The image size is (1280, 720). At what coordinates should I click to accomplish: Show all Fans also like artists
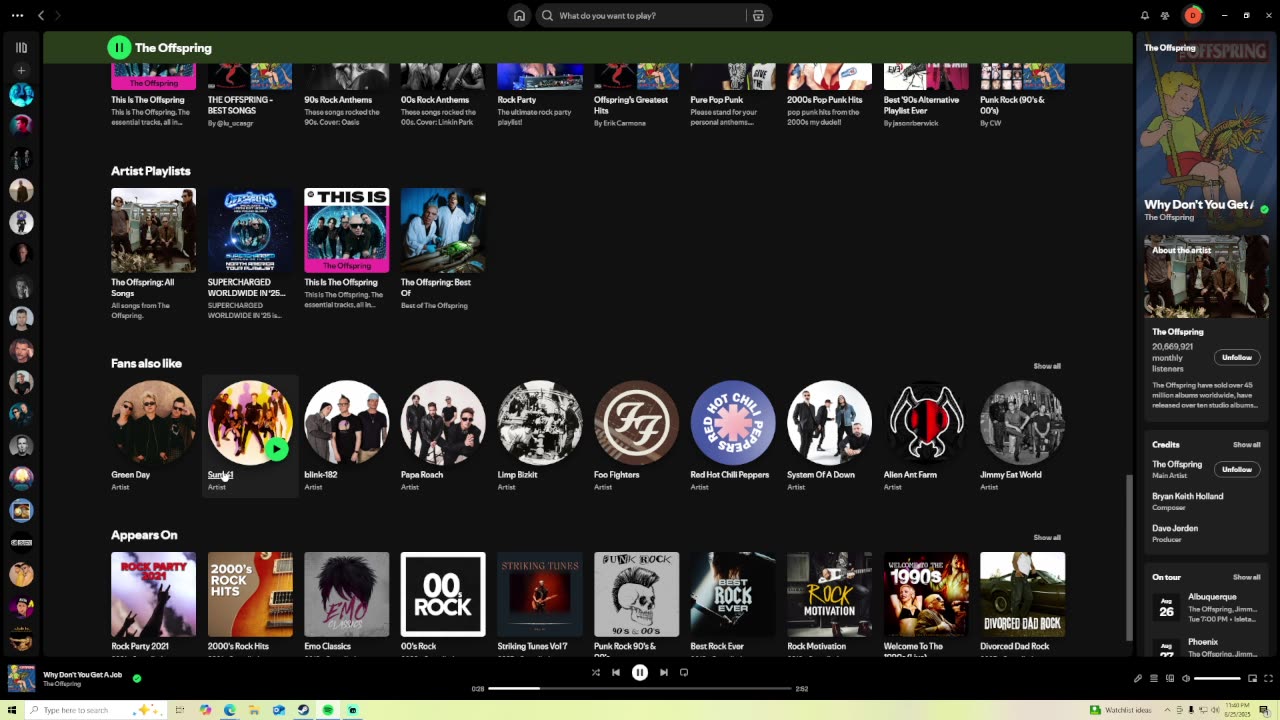coord(1047,366)
